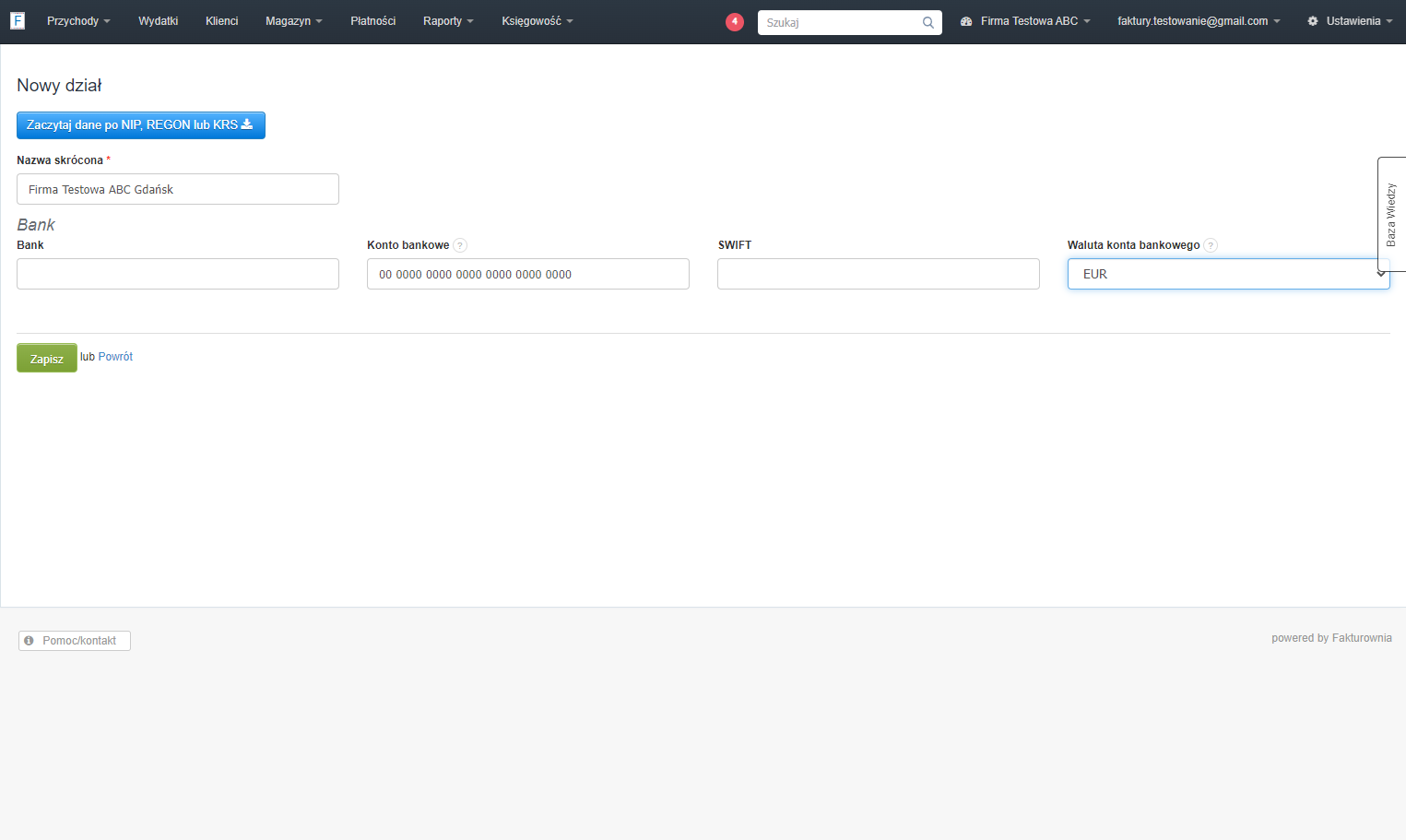Expand the Magazyn menu
The height and width of the screenshot is (840, 1406).
click(x=294, y=21)
